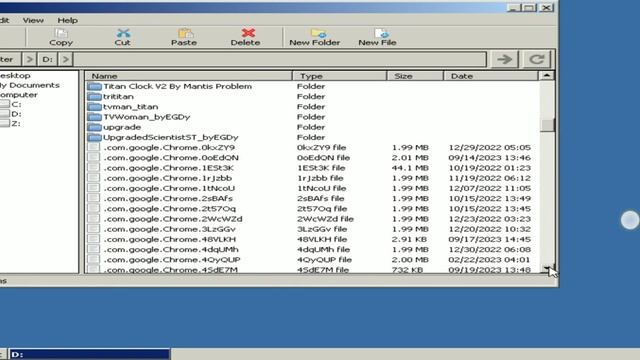Click the D: taskbar window button
Screen dimensions: 640x360
pyautogui.click(x=89, y=354)
